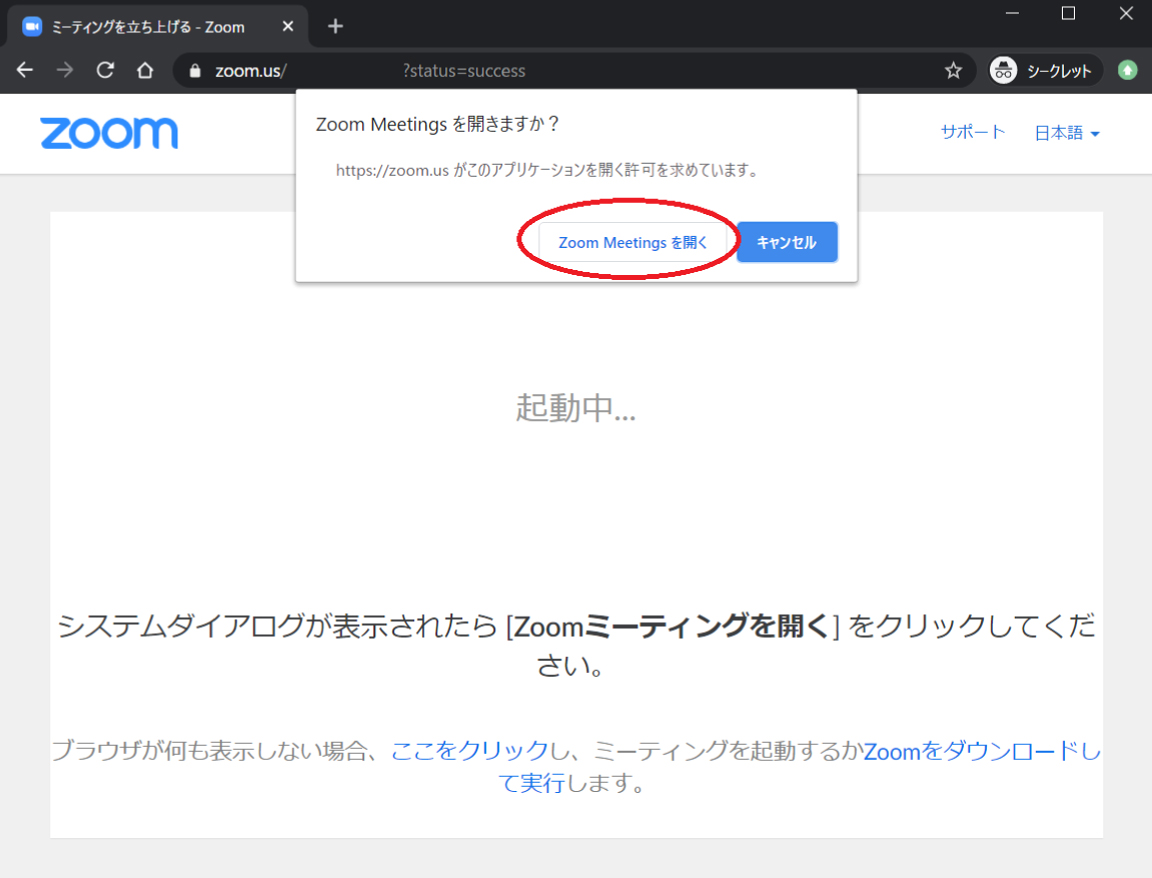This screenshot has height=878, width=1152.
Task: Open a new tab with plus icon
Action: pyautogui.click(x=335, y=26)
